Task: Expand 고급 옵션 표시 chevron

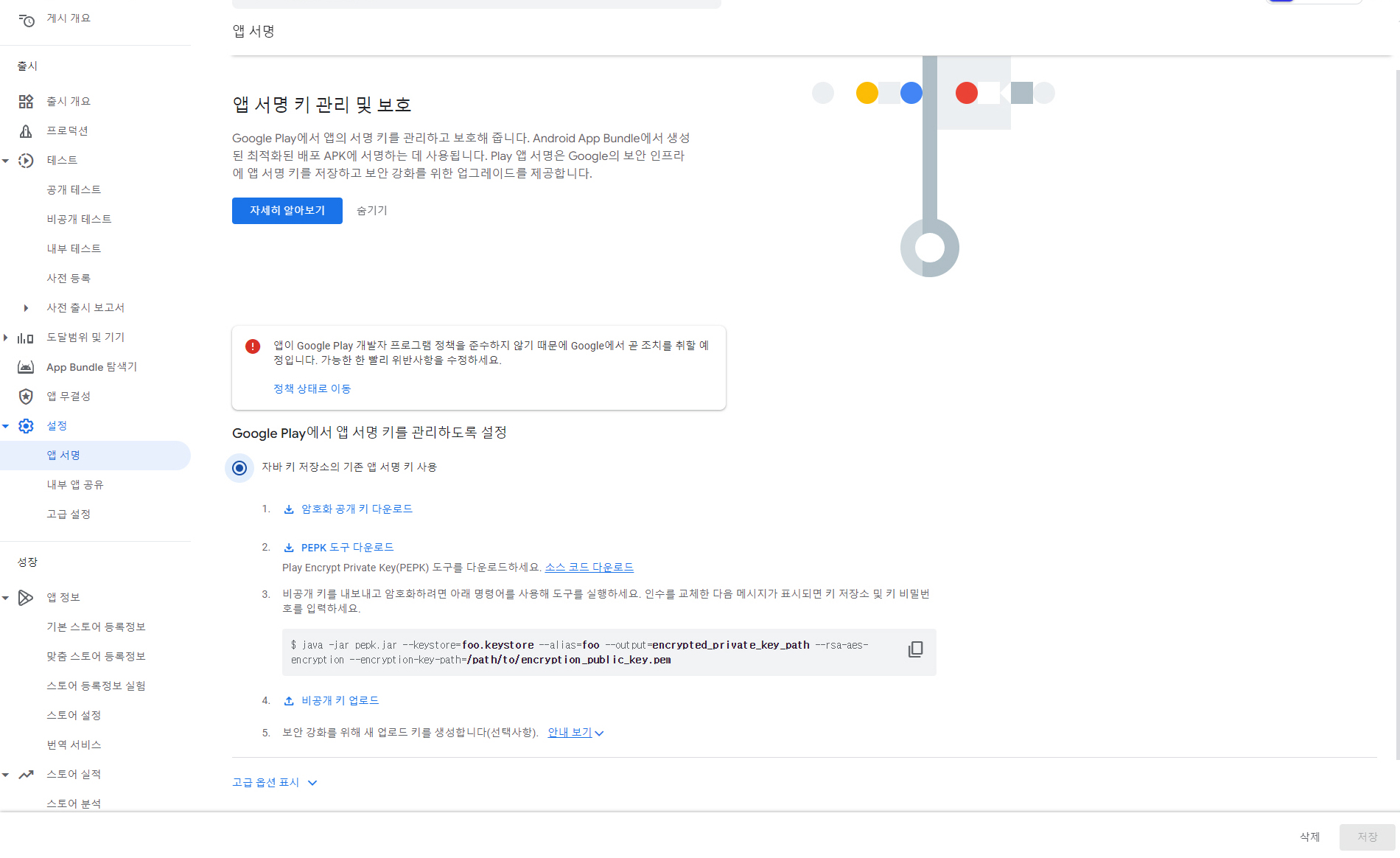Action: [x=312, y=783]
